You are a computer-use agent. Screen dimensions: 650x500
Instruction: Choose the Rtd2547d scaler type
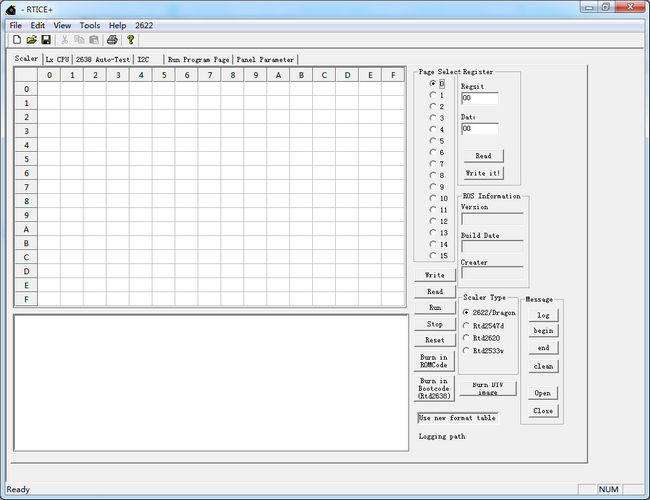click(466, 325)
